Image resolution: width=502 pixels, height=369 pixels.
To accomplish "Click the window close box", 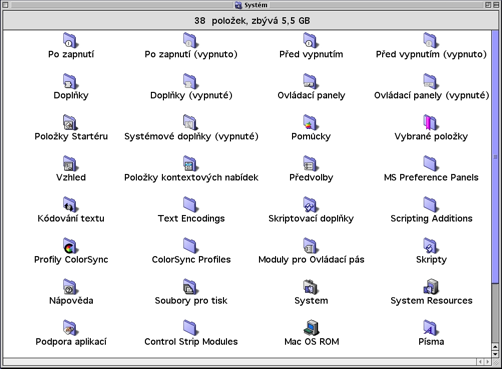I will (x=5, y=5).
